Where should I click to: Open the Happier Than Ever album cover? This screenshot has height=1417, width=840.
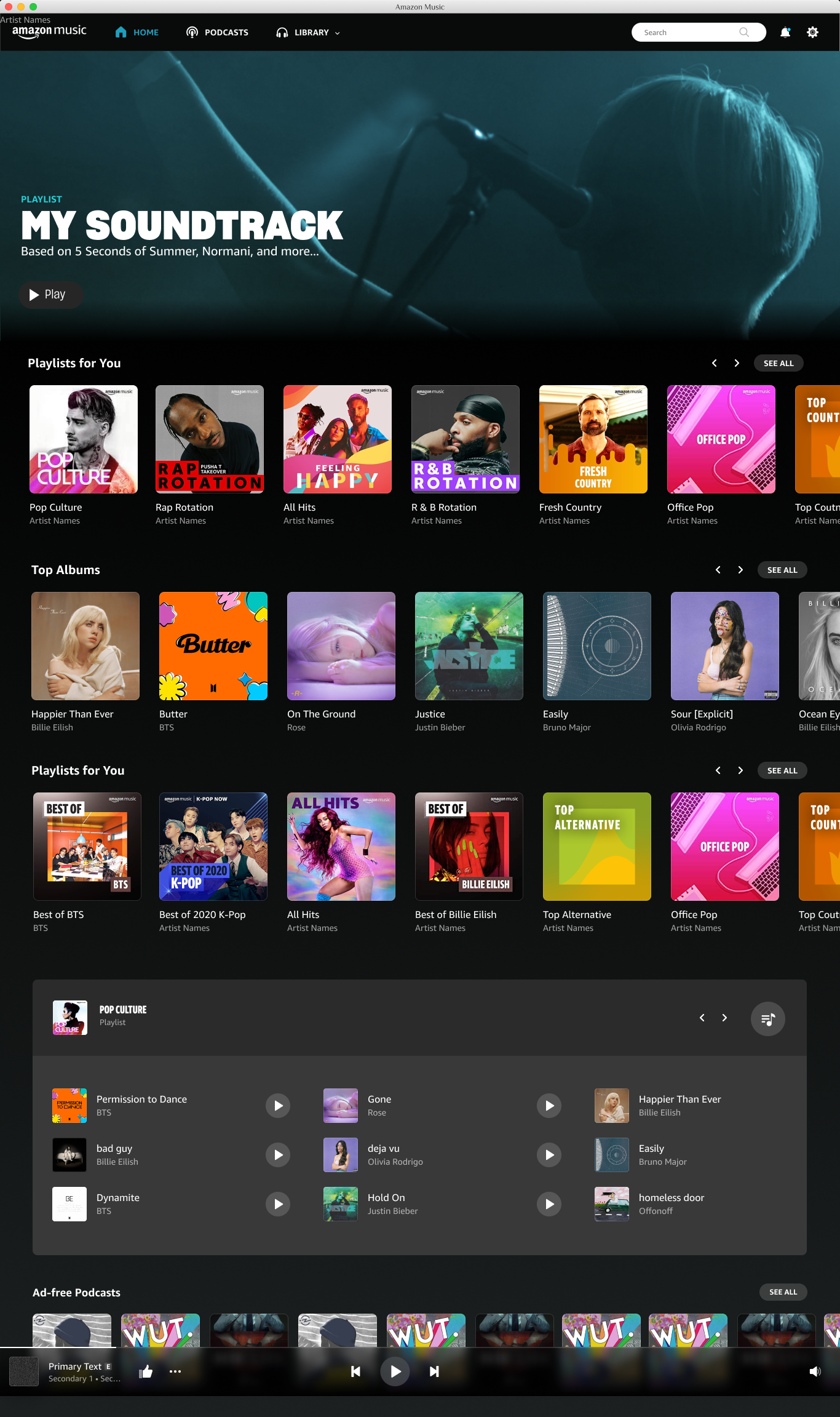pyautogui.click(x=85, y=646)
